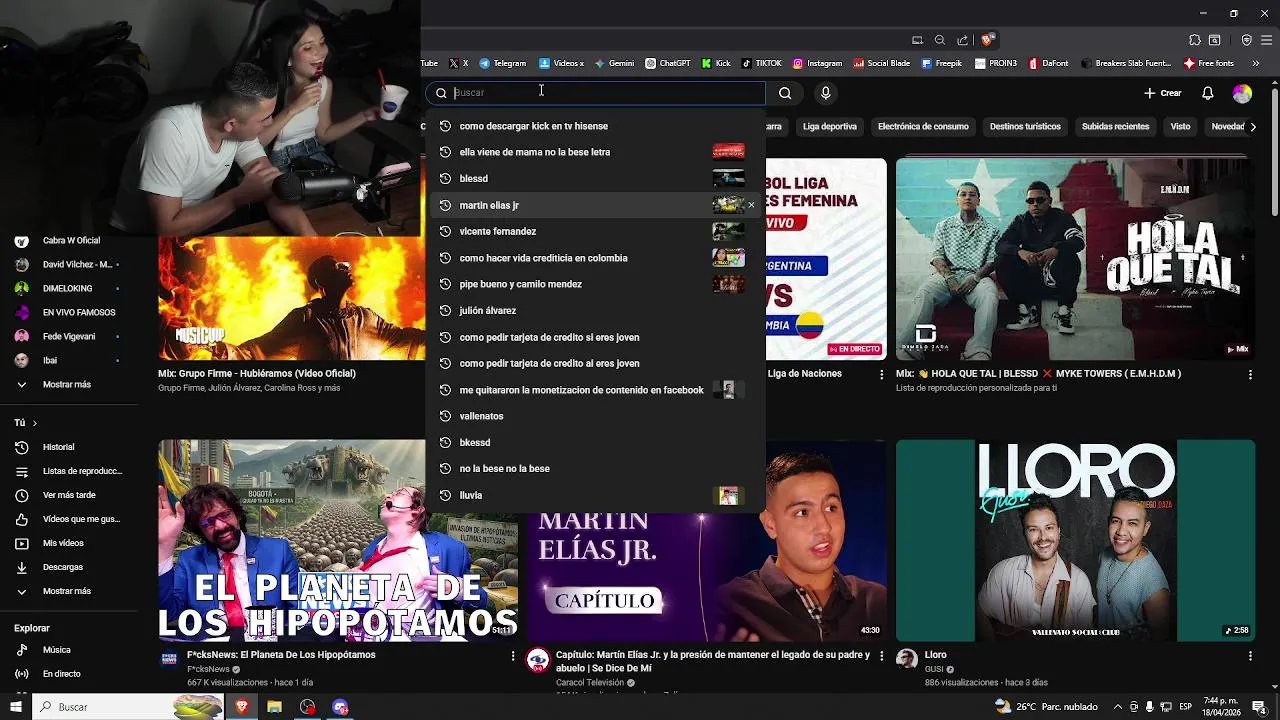1280x720 pixels.
Task: Open the Social Blade bookmark
Action: pyautogui.click(x=881, y=63)
